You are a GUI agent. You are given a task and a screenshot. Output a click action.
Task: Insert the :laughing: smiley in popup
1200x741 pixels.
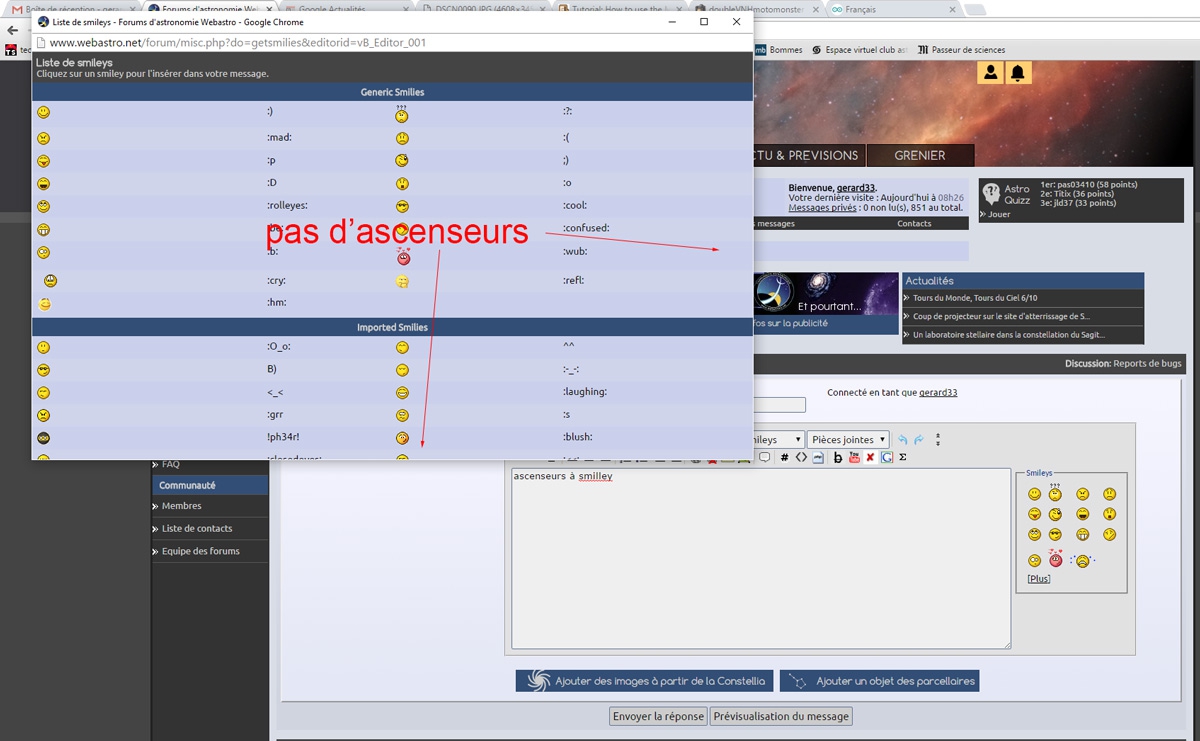[x=402, y=393]
